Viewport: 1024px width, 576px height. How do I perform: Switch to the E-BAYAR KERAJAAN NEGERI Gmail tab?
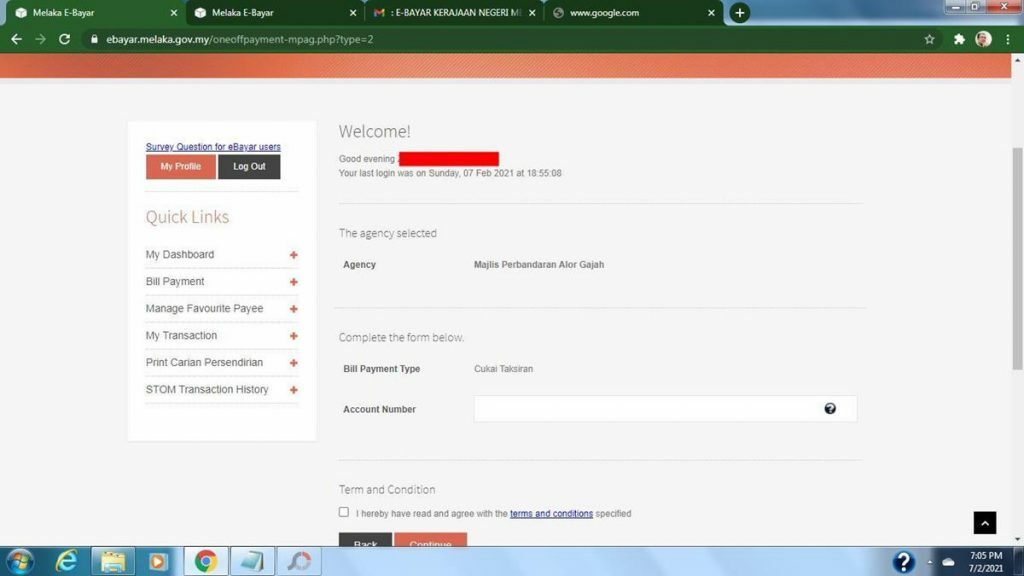[x=450, y=13]
